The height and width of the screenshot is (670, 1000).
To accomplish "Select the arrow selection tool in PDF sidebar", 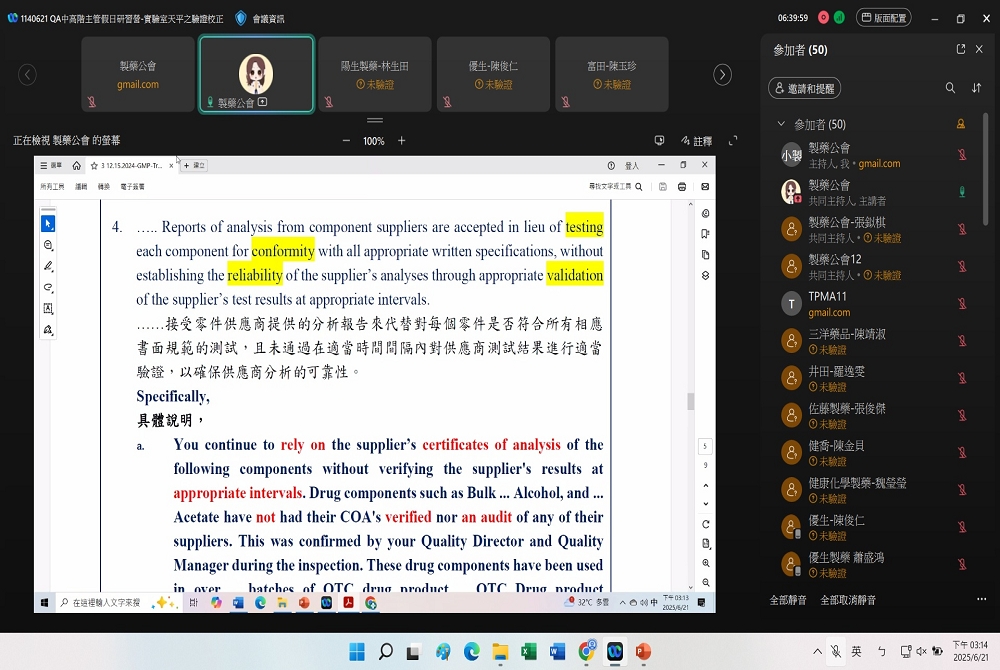I will point(48,224).
